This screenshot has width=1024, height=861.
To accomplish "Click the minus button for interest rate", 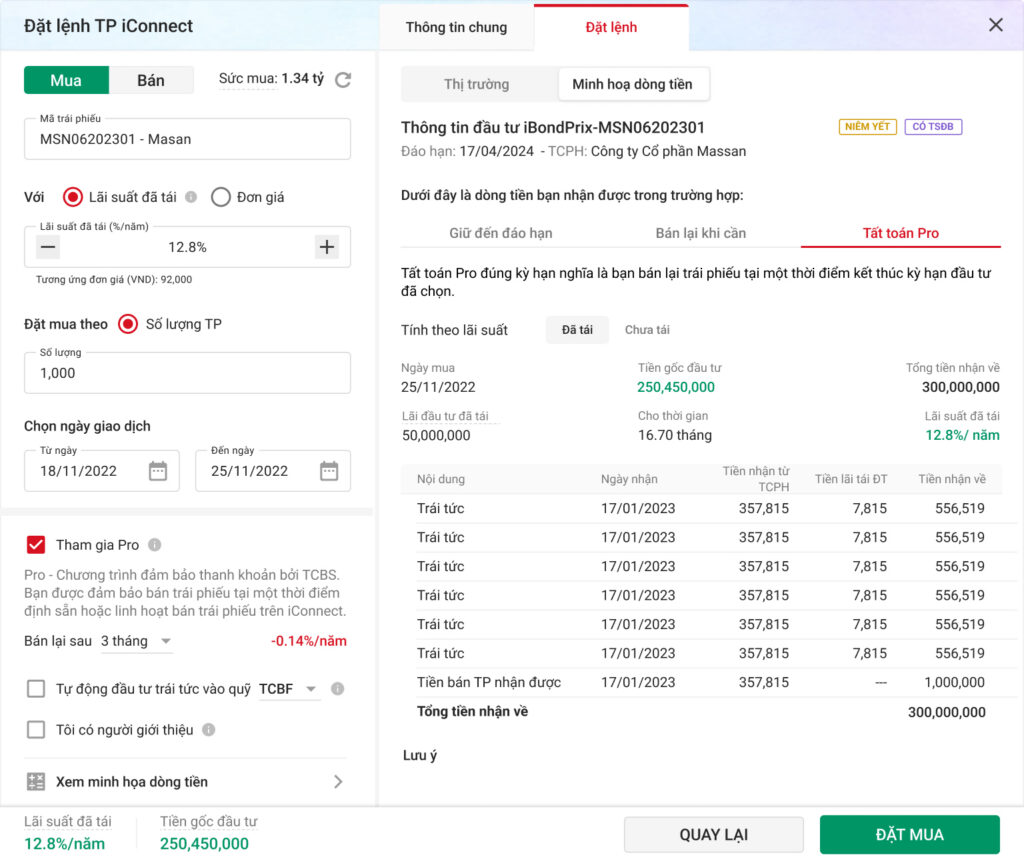I will point(48,247).
